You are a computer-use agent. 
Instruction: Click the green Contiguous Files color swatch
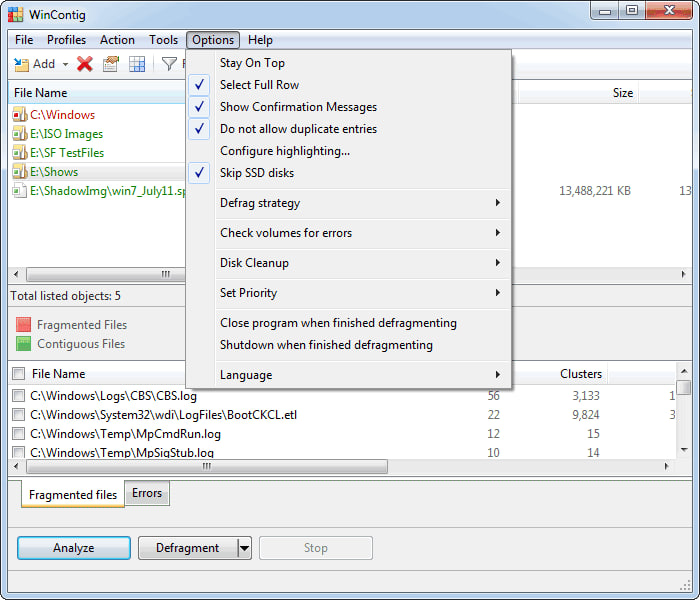23,344
